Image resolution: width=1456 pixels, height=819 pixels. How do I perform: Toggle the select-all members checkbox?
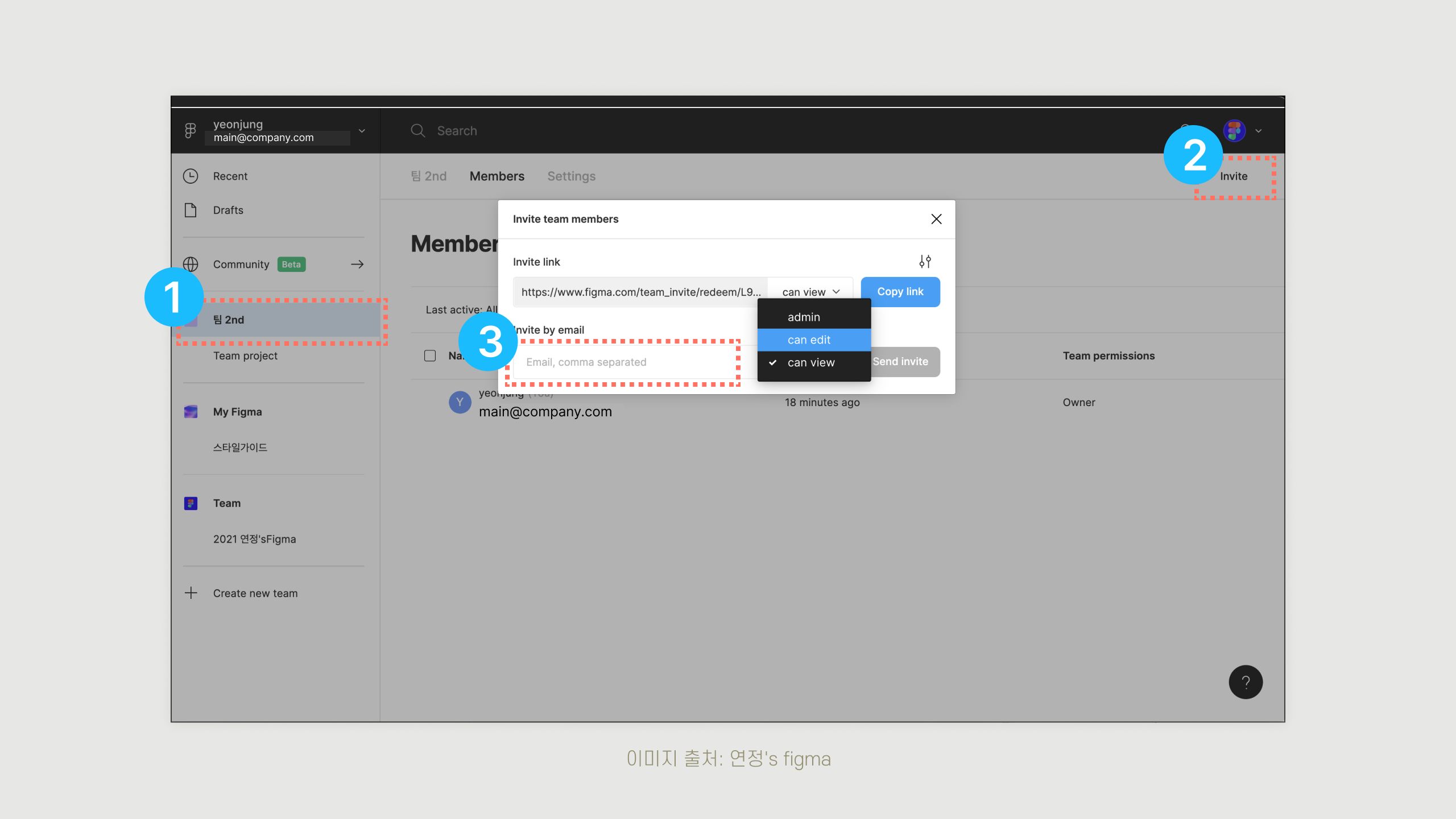430,356
